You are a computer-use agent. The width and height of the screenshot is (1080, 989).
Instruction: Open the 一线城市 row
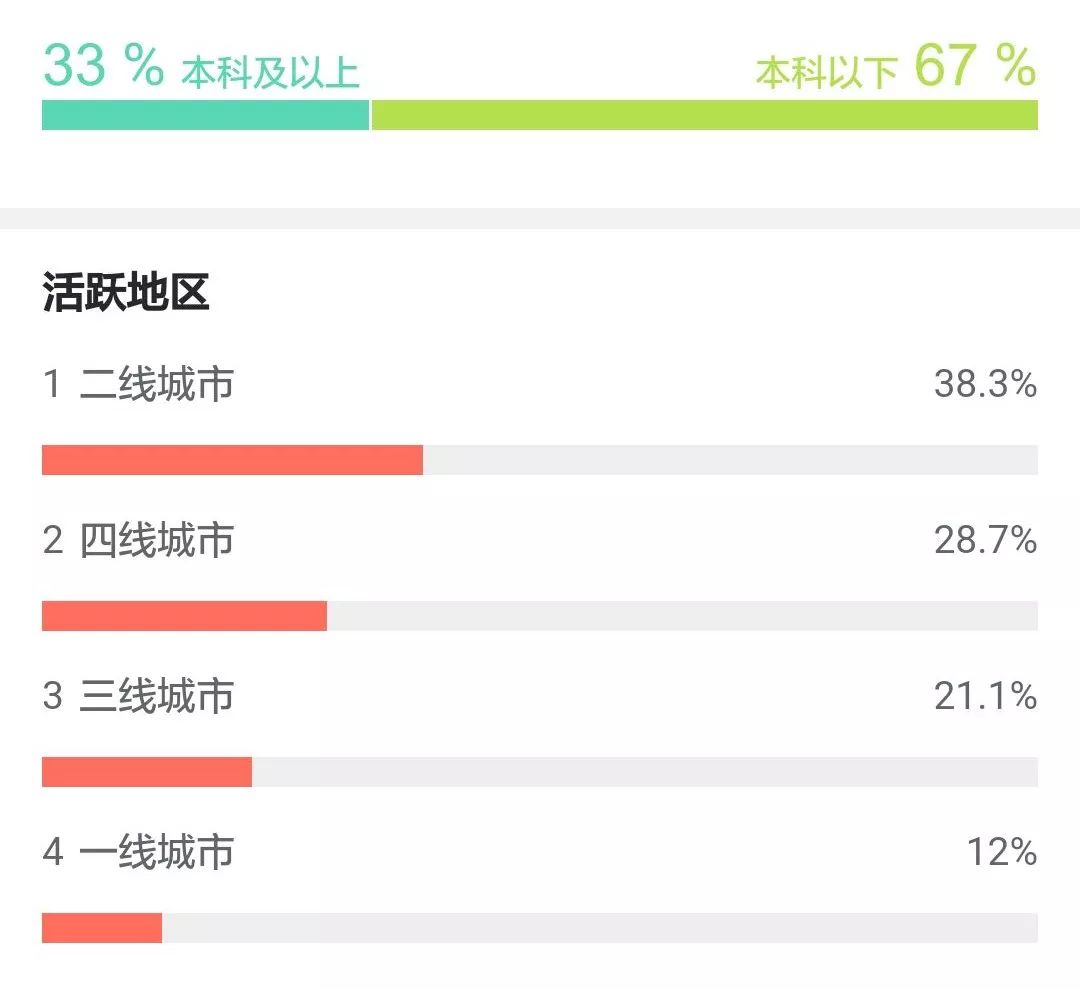tap(156, 852)
